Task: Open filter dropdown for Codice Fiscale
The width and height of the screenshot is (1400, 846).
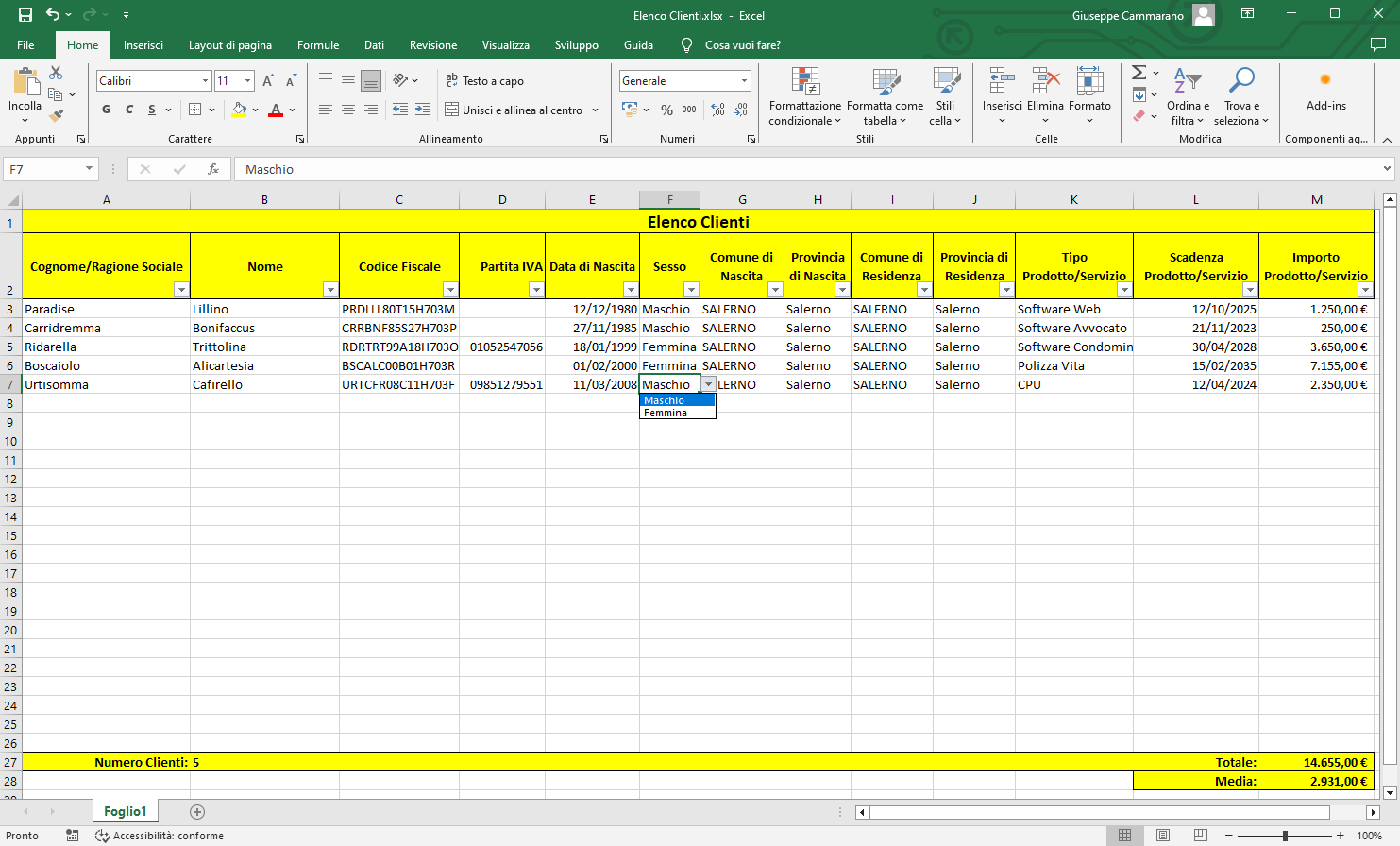Action: pyautogui.click(x=450, y=290)
